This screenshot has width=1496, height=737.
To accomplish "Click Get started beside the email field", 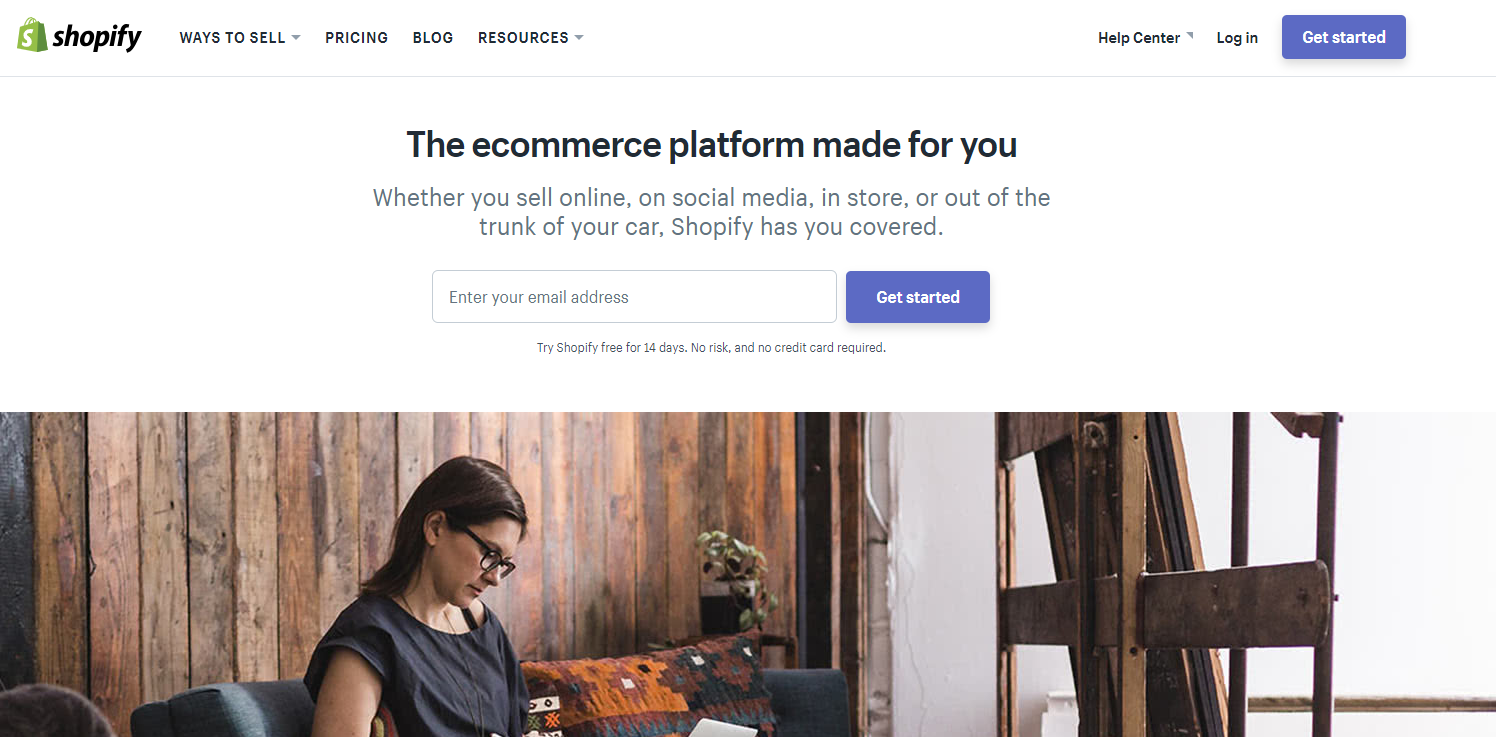I will [918, 297].
